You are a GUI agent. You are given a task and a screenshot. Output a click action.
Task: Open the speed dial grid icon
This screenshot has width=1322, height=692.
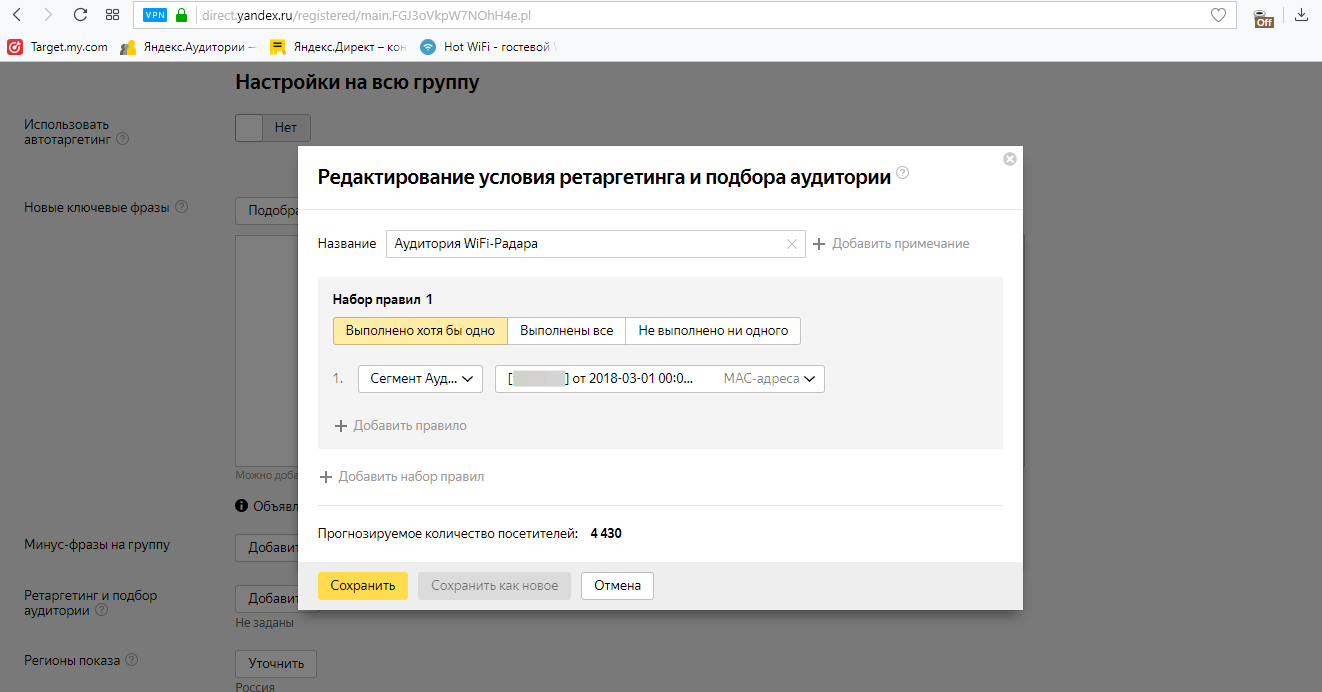coord(112,15)
